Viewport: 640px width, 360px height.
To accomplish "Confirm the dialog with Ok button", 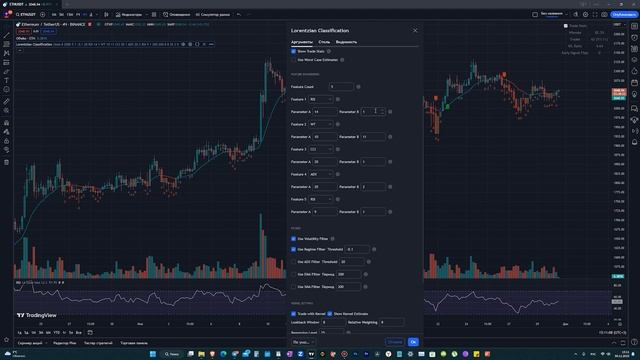I will click(x=413, y=342).
